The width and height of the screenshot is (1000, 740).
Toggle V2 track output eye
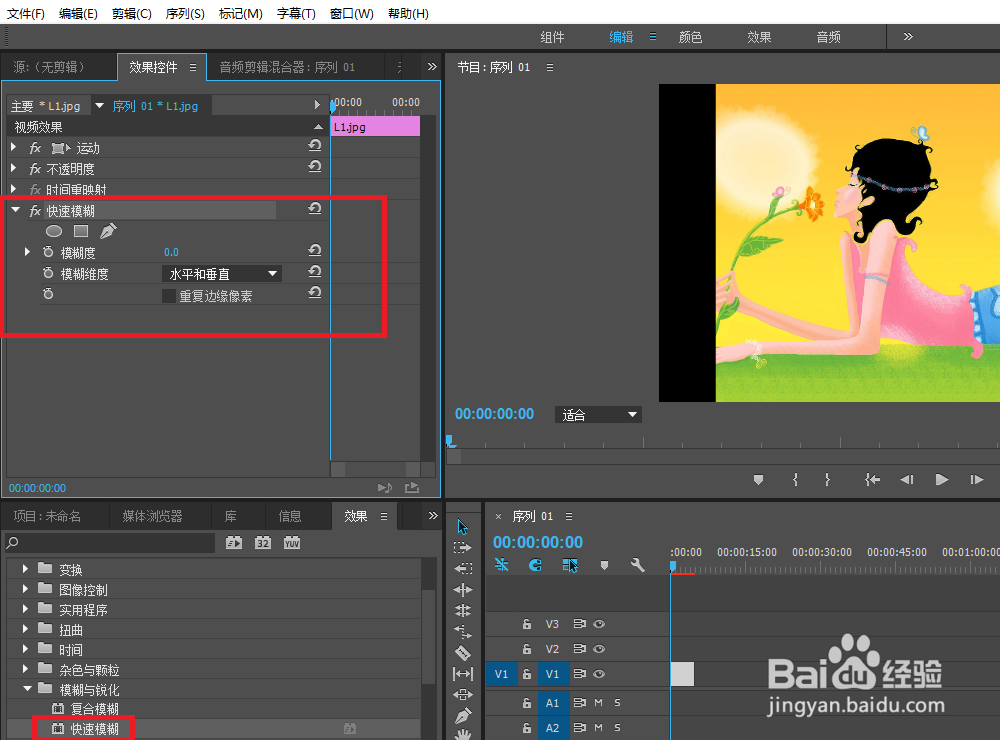599,649
